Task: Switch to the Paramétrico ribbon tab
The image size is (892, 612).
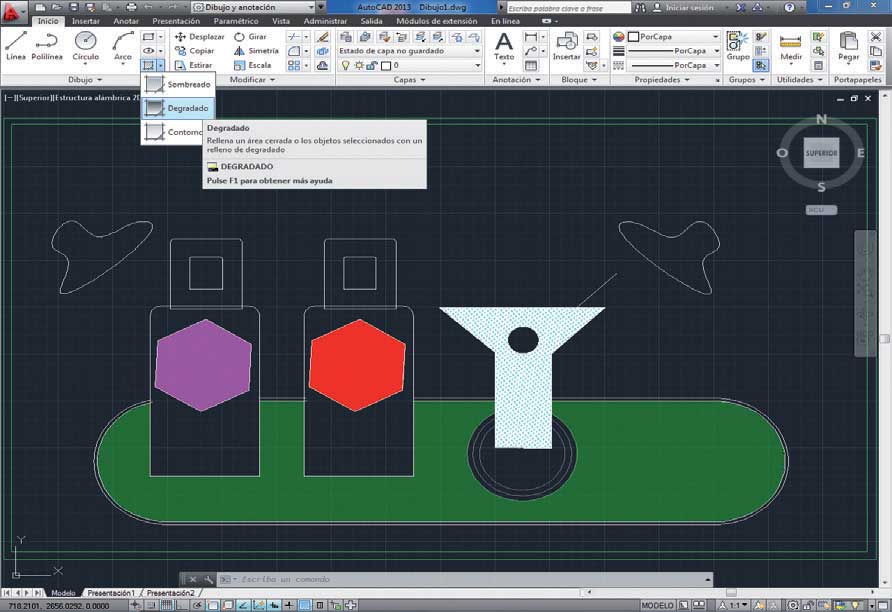Action: point(236,20)
